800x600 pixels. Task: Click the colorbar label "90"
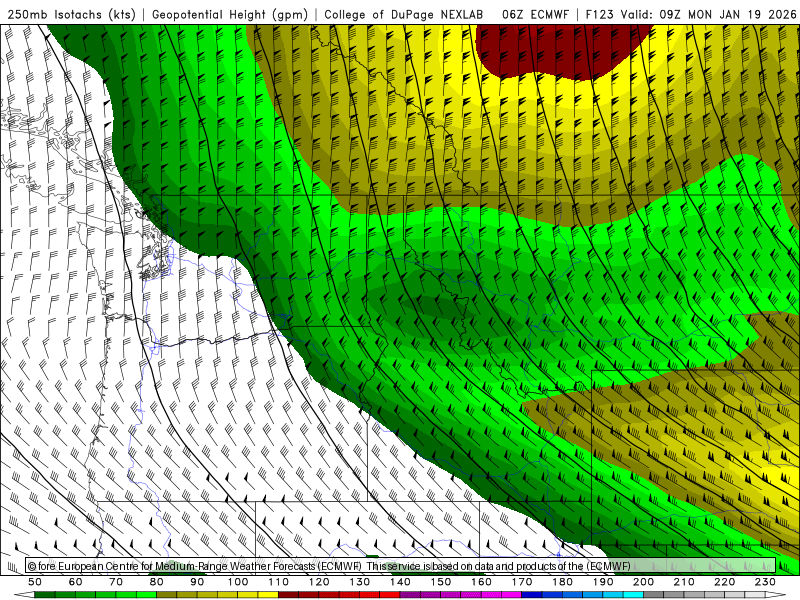coord(197,582)
